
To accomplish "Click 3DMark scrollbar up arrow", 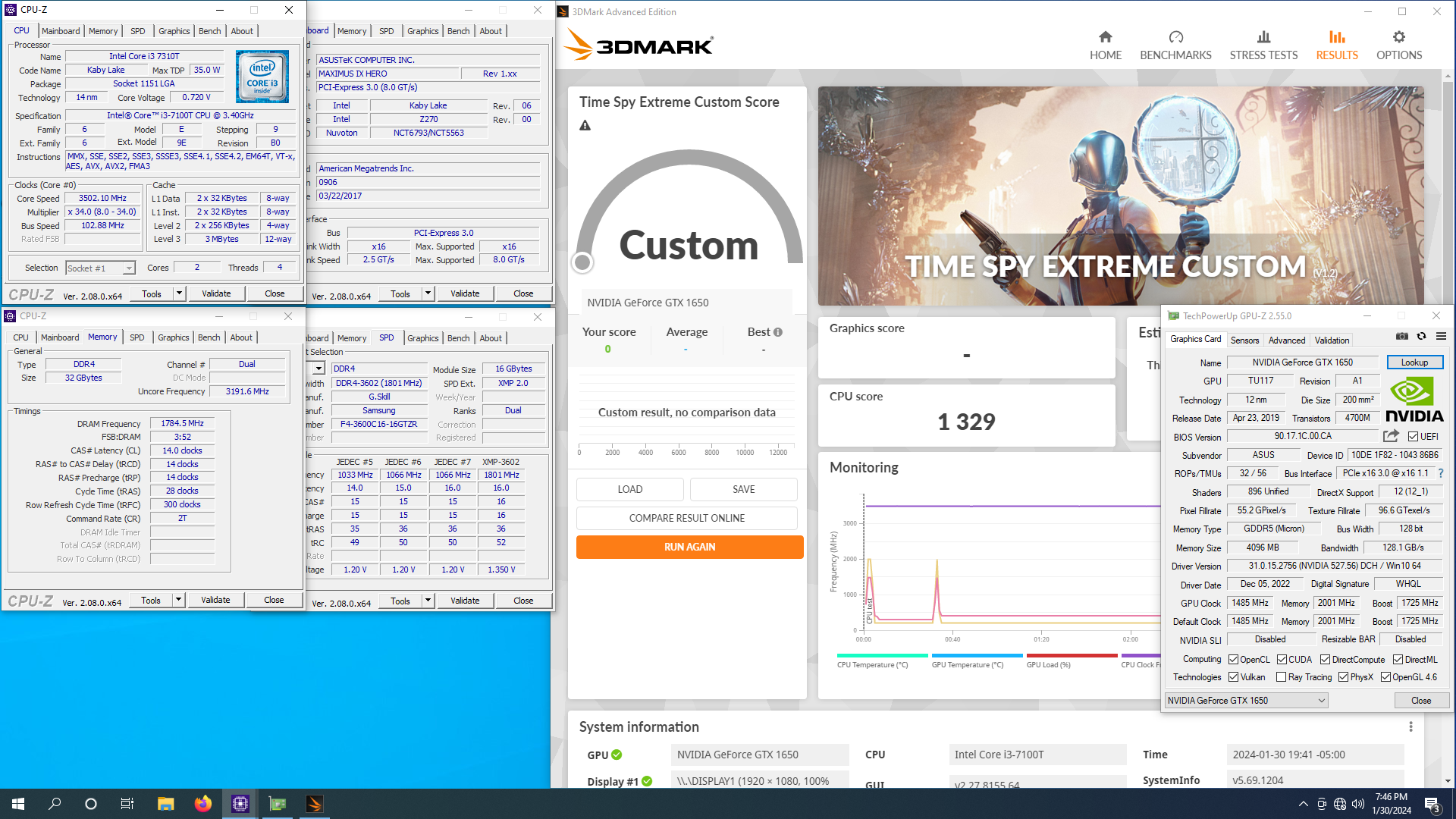I will coord(1448,76).
